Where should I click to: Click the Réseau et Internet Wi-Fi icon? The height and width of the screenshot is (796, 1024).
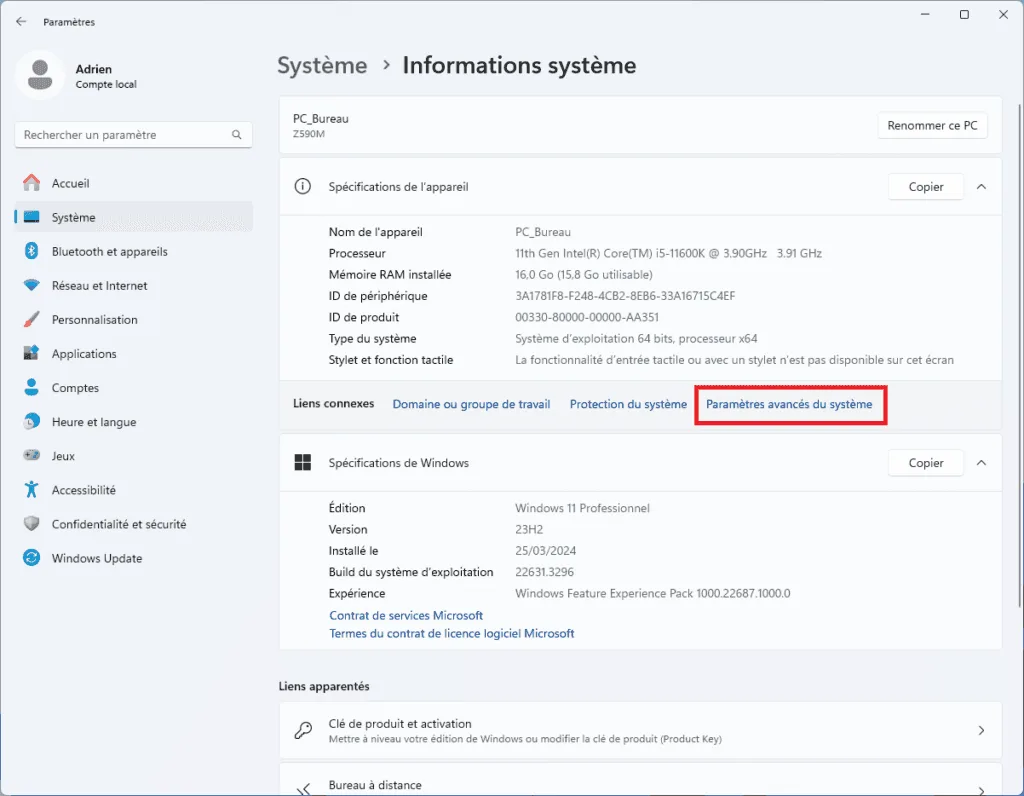point(31,285)
